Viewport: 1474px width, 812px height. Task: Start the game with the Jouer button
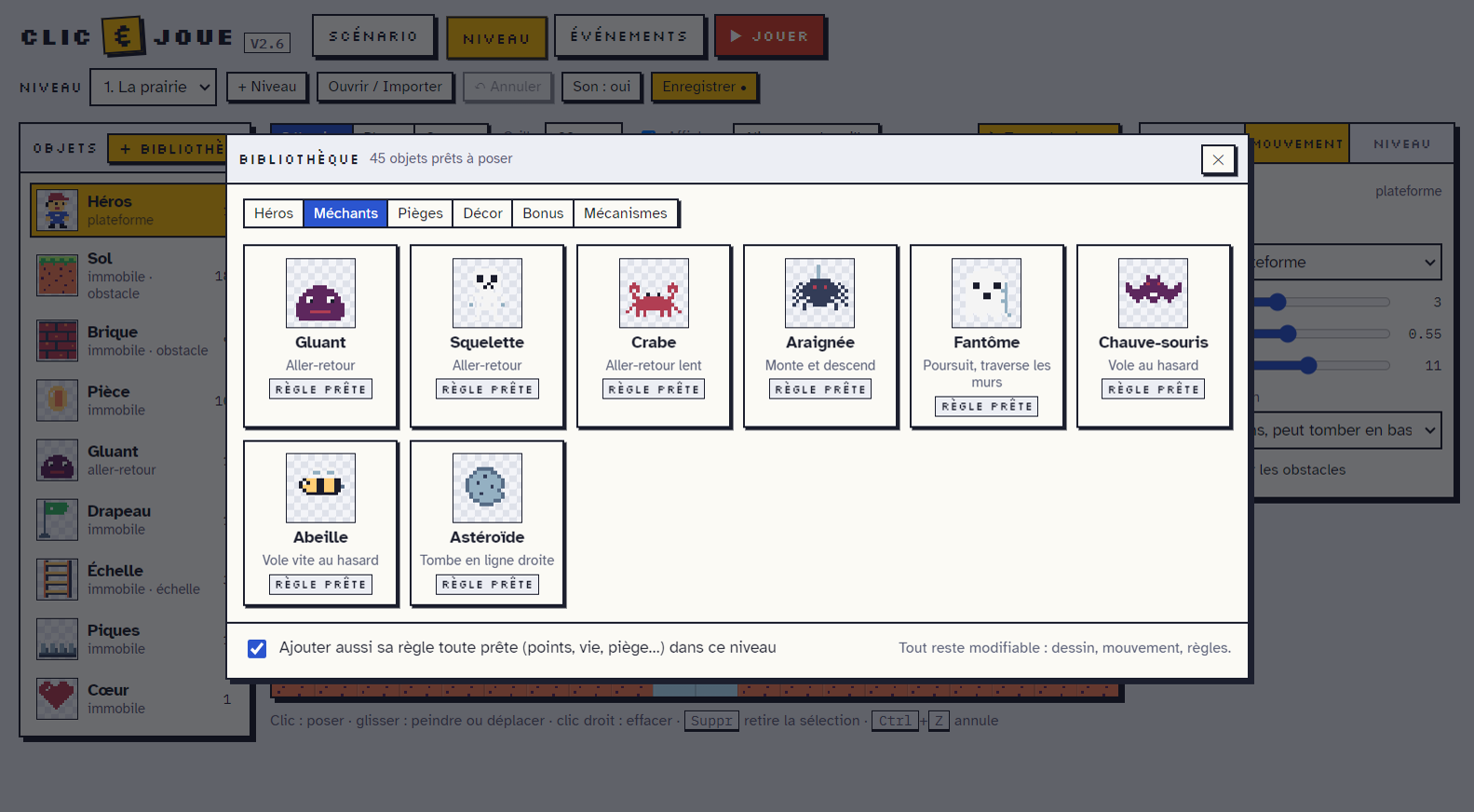(769, 36)
